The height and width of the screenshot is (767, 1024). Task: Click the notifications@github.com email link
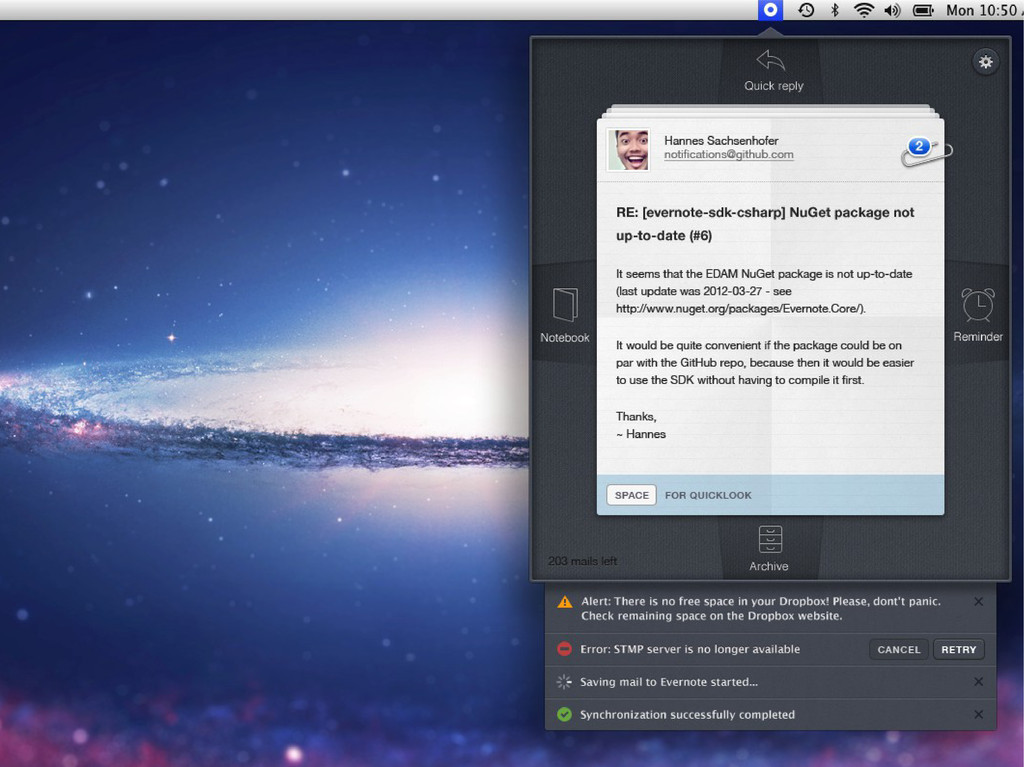coord(729,155)
